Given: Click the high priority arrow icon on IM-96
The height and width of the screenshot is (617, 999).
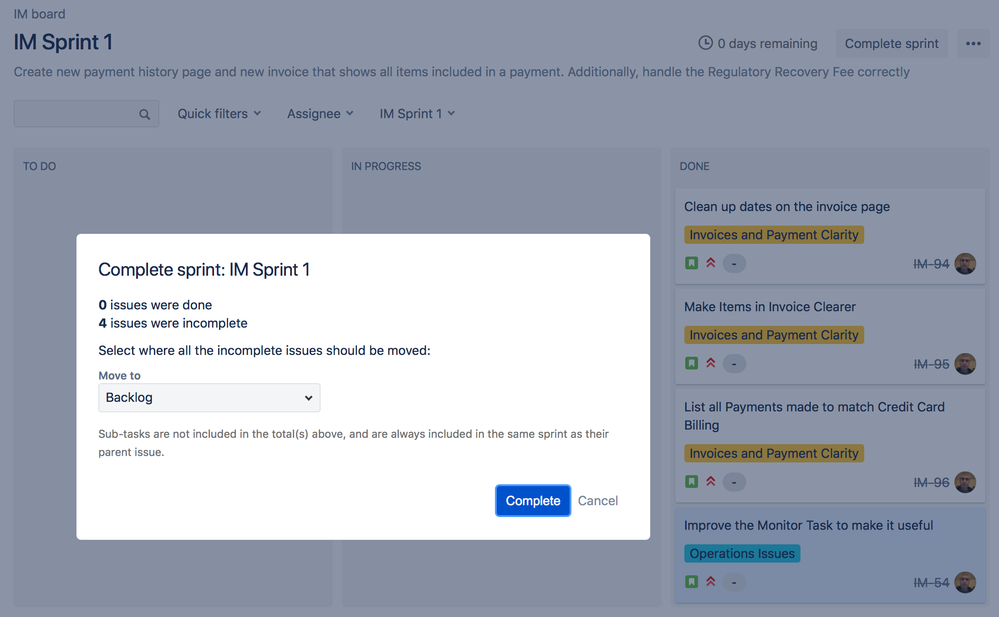Looking at the screenshot, I should (711, 482).
